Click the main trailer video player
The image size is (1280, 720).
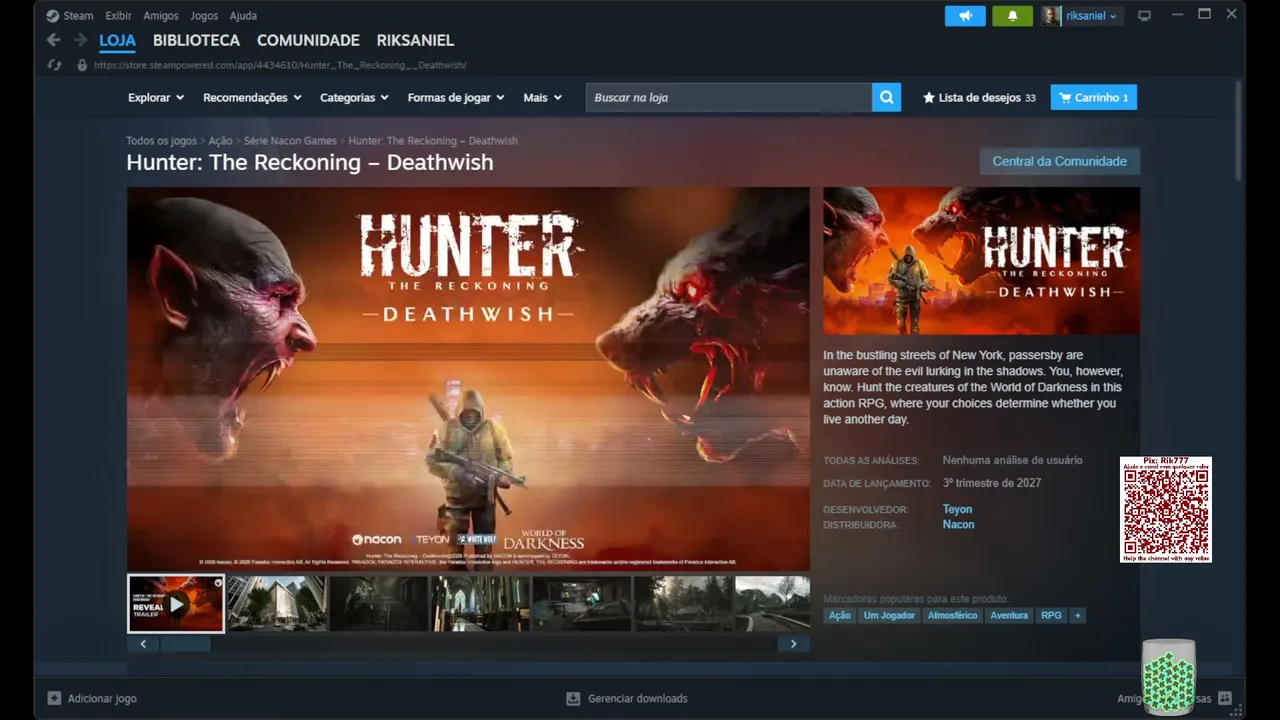468,379
